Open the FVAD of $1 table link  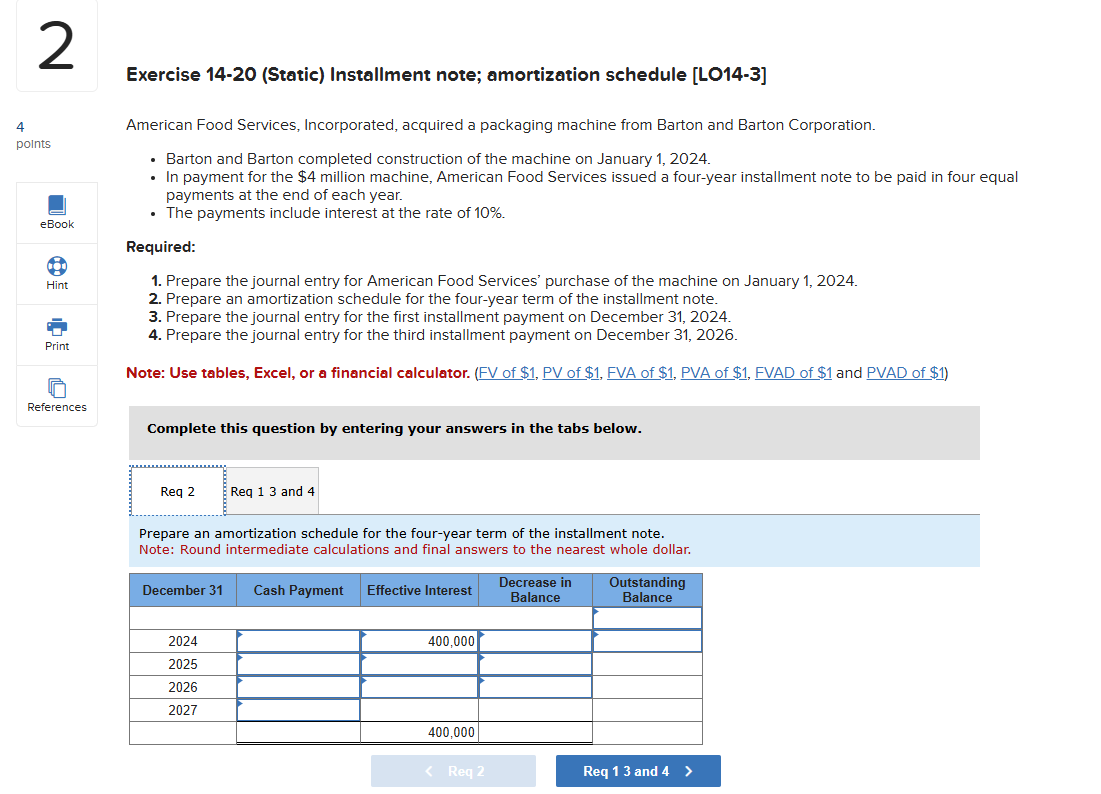pos(793,372)
